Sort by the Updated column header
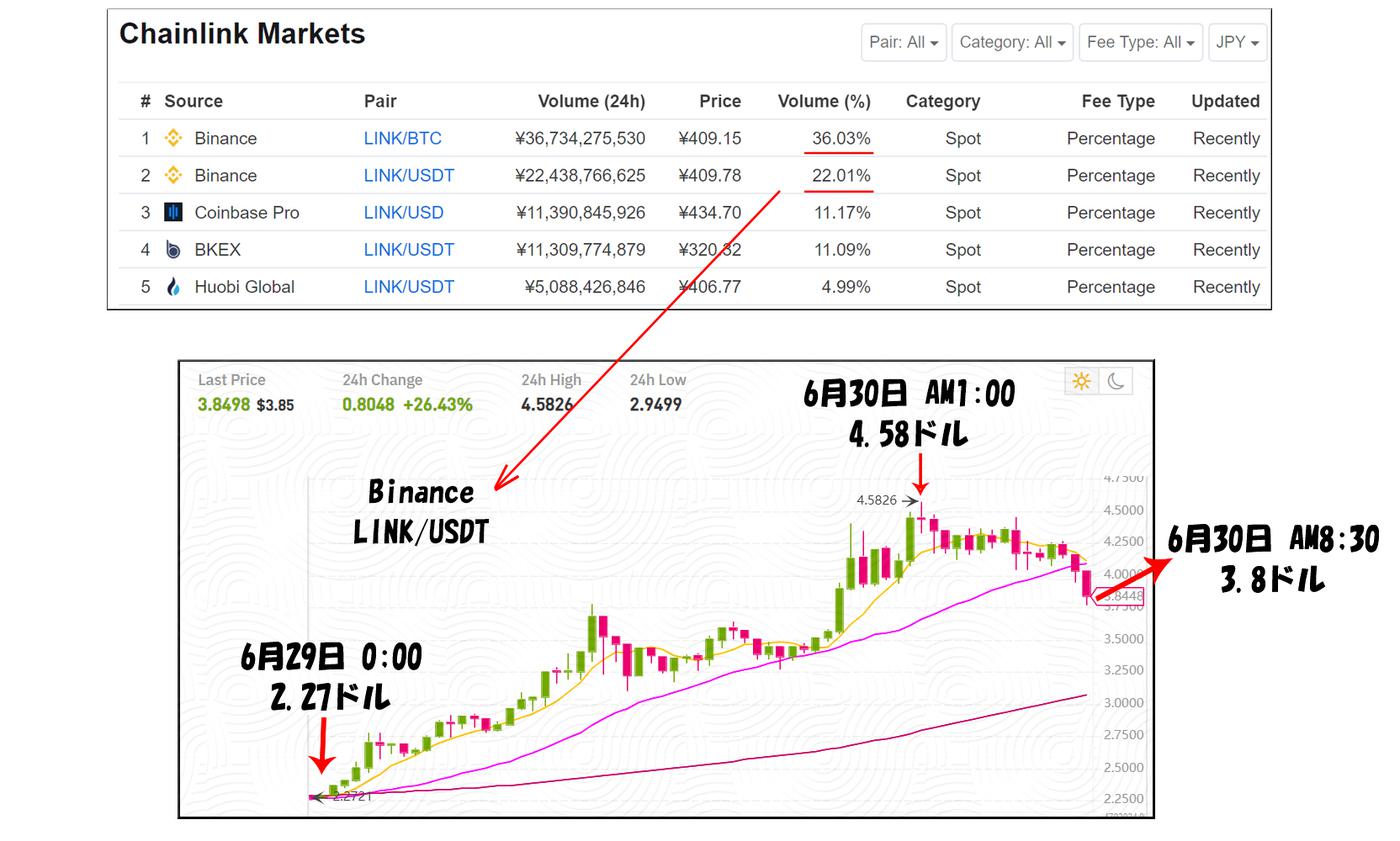This screenshot has height=841, width=1400. tap(1225, 101)
